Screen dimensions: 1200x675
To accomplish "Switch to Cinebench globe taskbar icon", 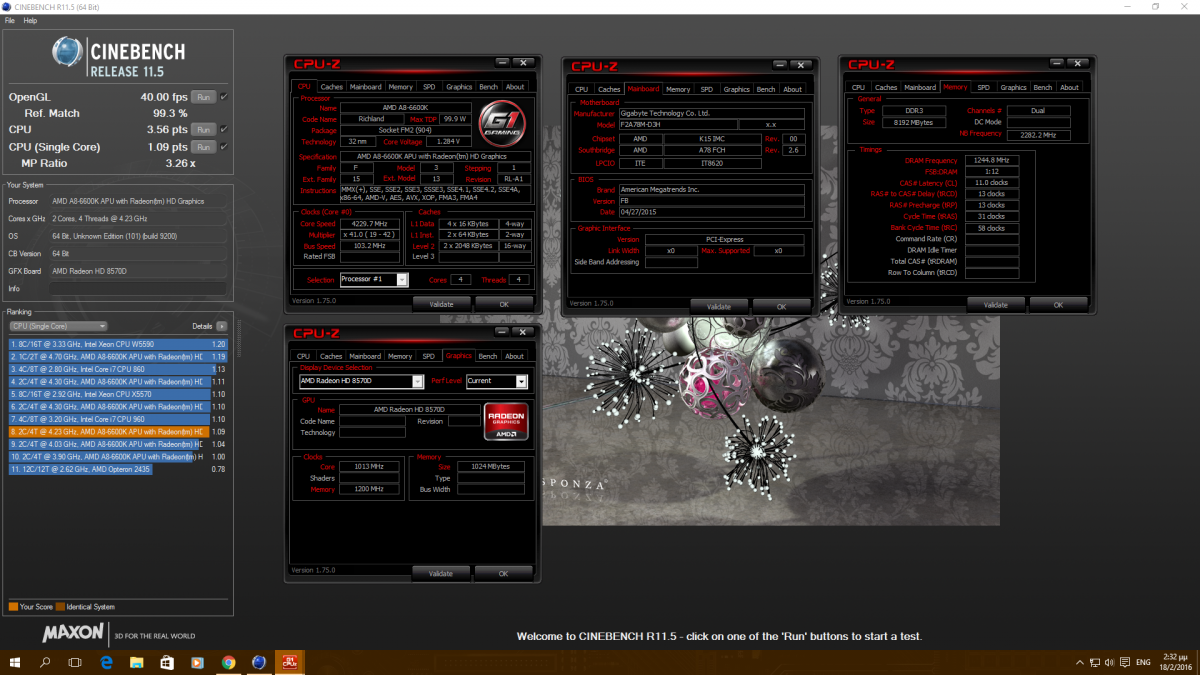I will [258, 662].
